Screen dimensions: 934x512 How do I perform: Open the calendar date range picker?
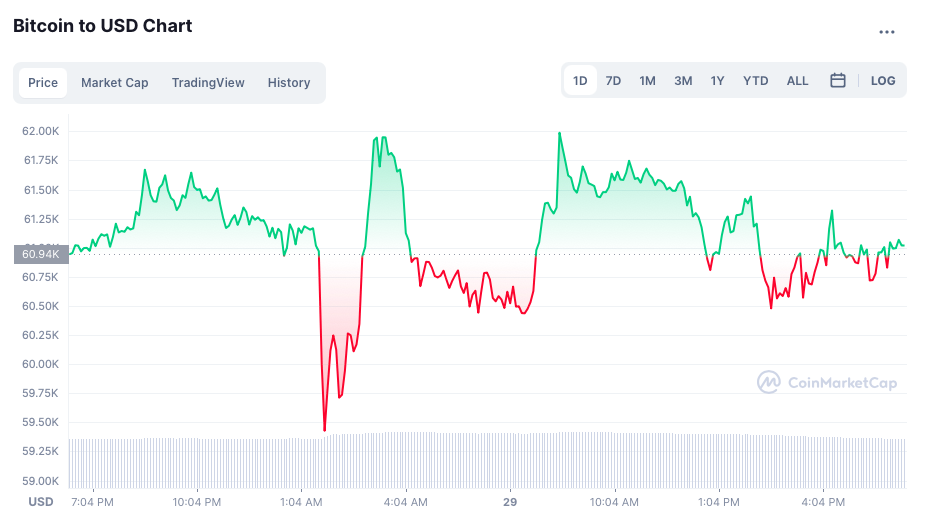tap(838, 81)
